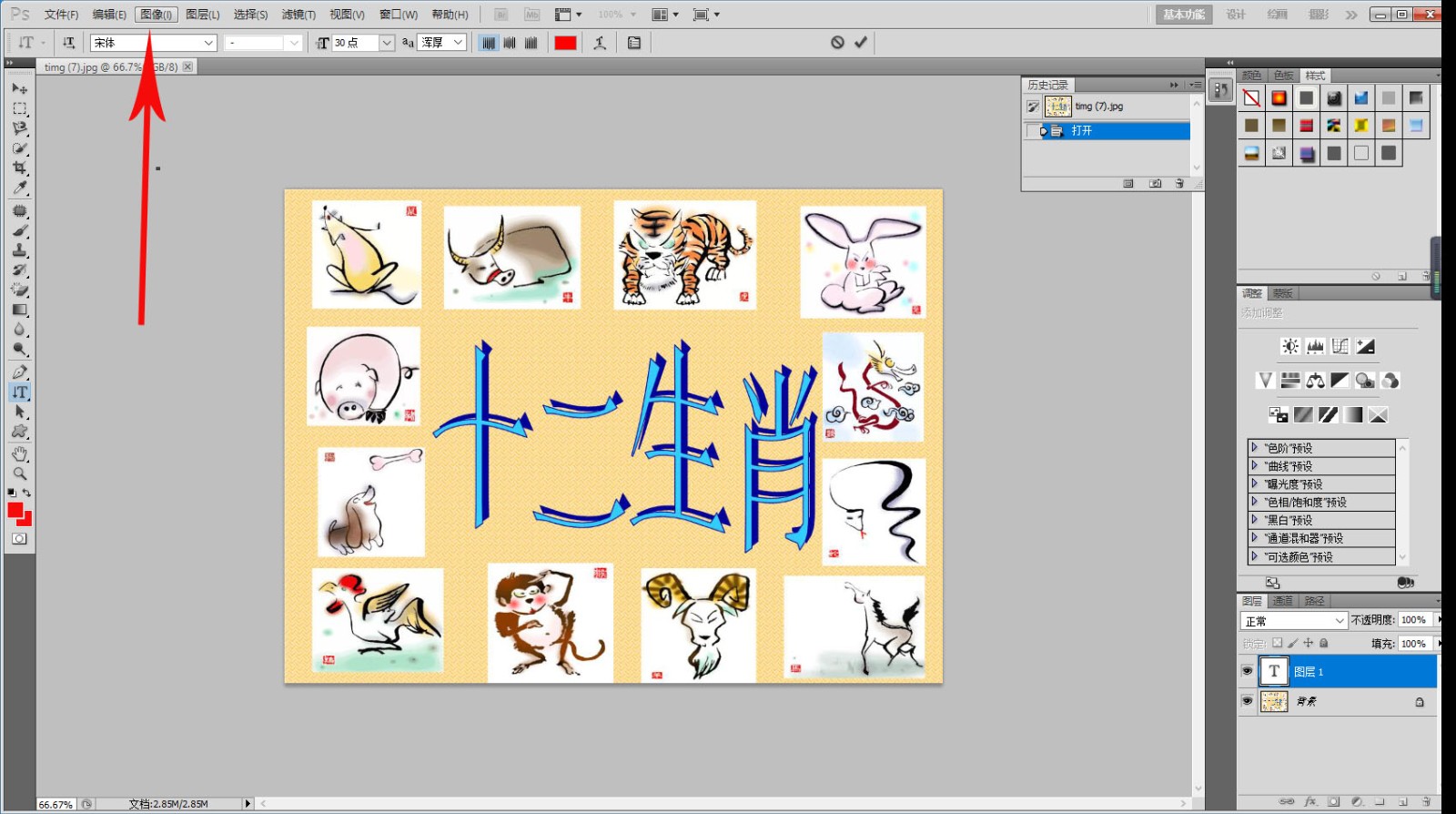Toggle Quick Mask mode

click(x=19, y=539)
